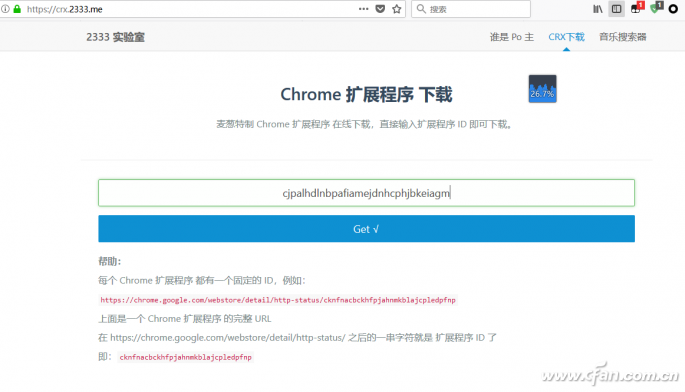Click the line starting 在 https://chrome.google.com/webstore
This screenshot has height=392, width=685.
pyautogui.click(x=298, y=337)
